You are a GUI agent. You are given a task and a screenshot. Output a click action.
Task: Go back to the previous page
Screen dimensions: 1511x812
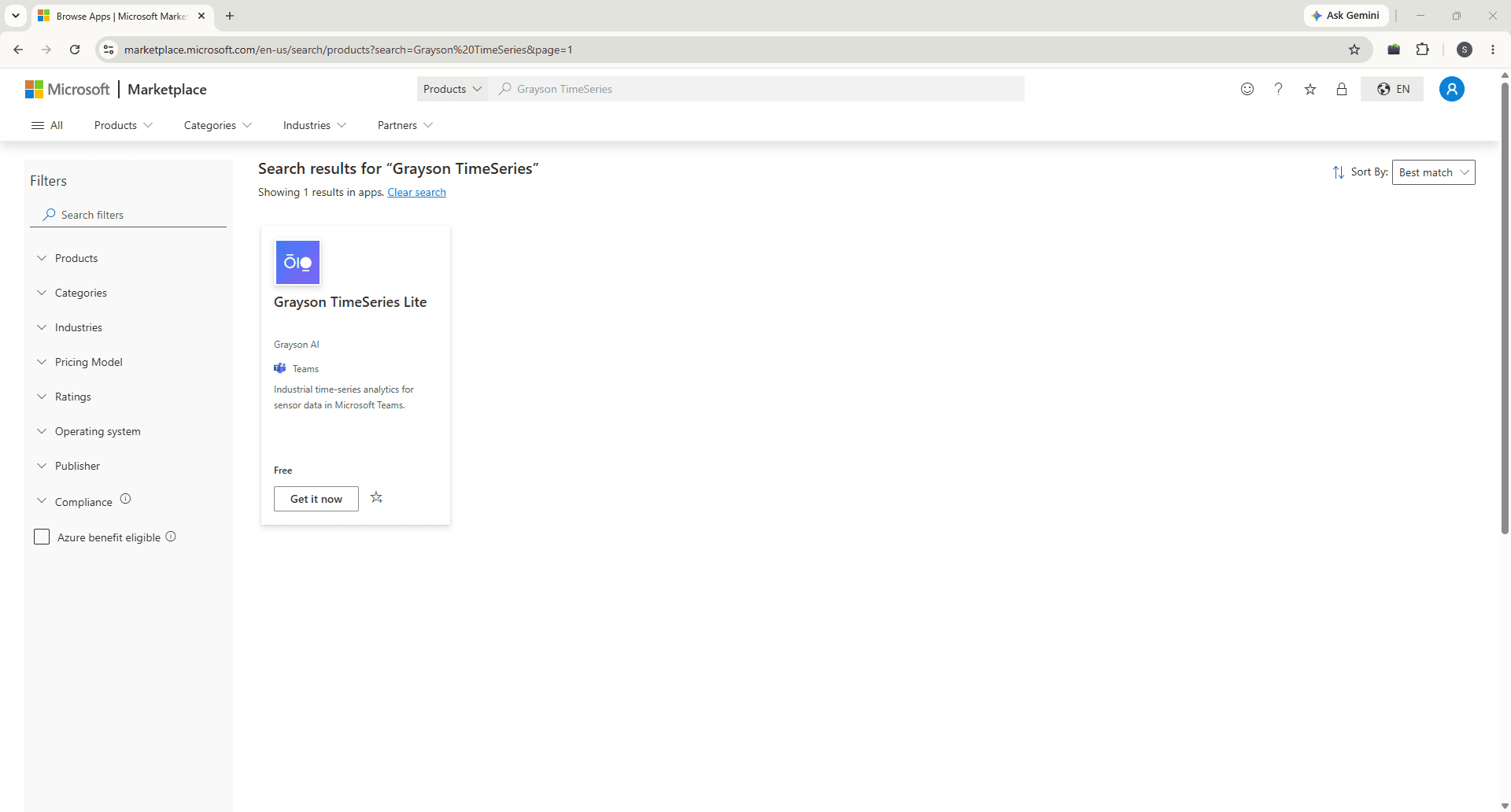tap(18, 50)
